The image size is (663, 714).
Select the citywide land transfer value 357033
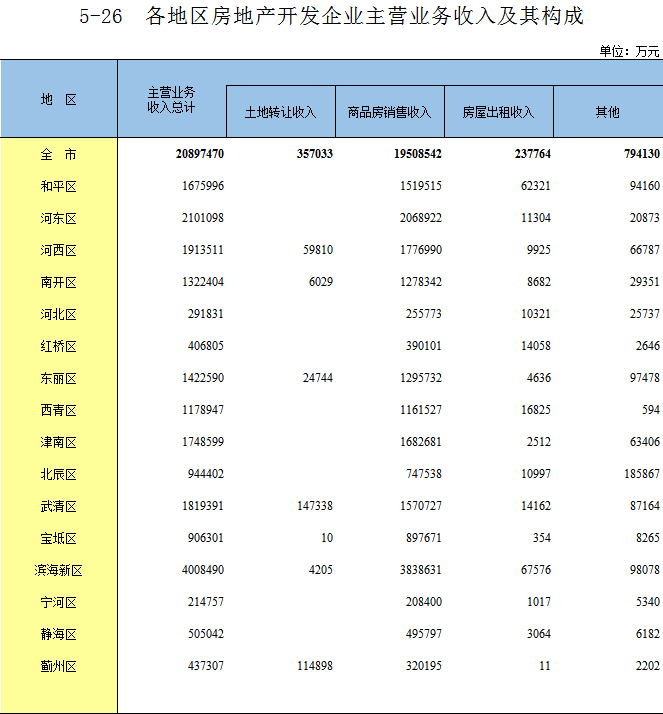[315, 154]
